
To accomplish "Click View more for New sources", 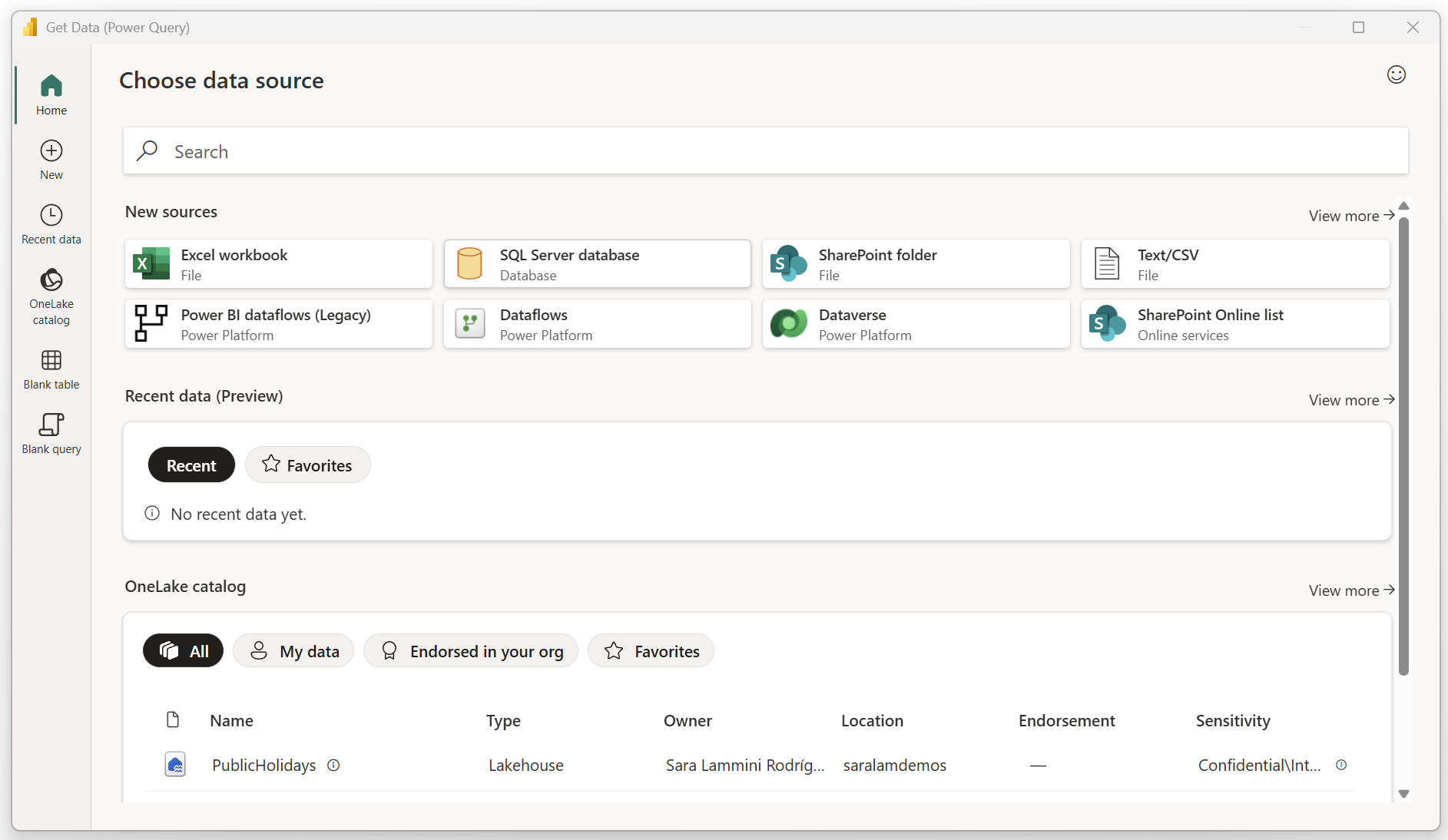I will click(1352, 216).
